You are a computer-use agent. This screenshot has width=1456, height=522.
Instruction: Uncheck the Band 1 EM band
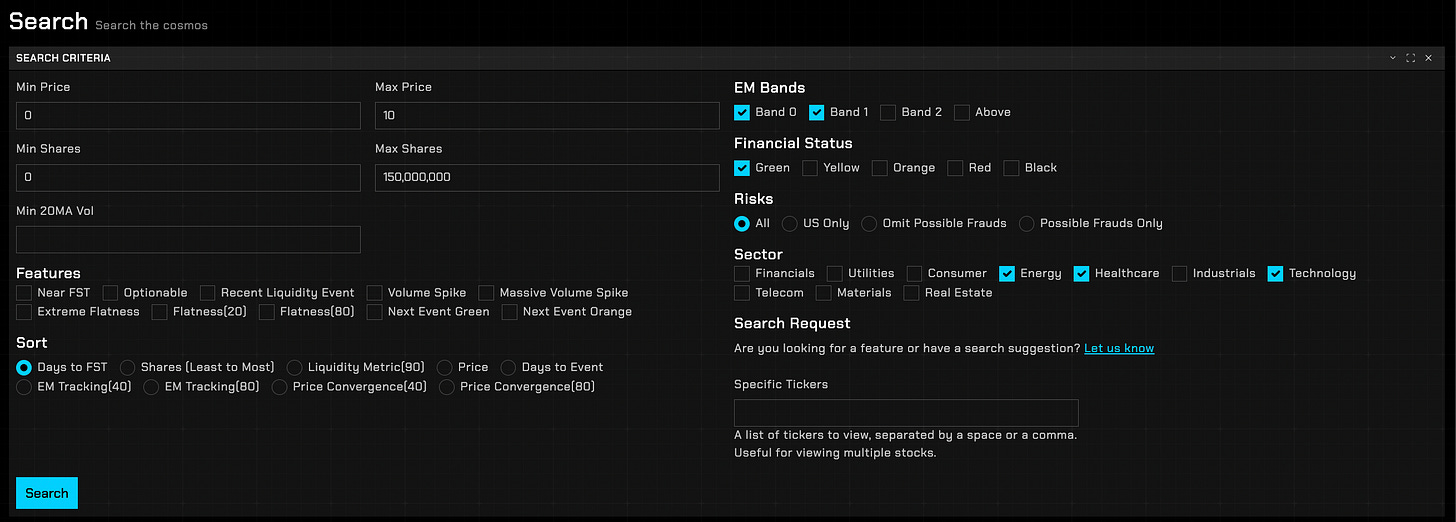(817, 112)
